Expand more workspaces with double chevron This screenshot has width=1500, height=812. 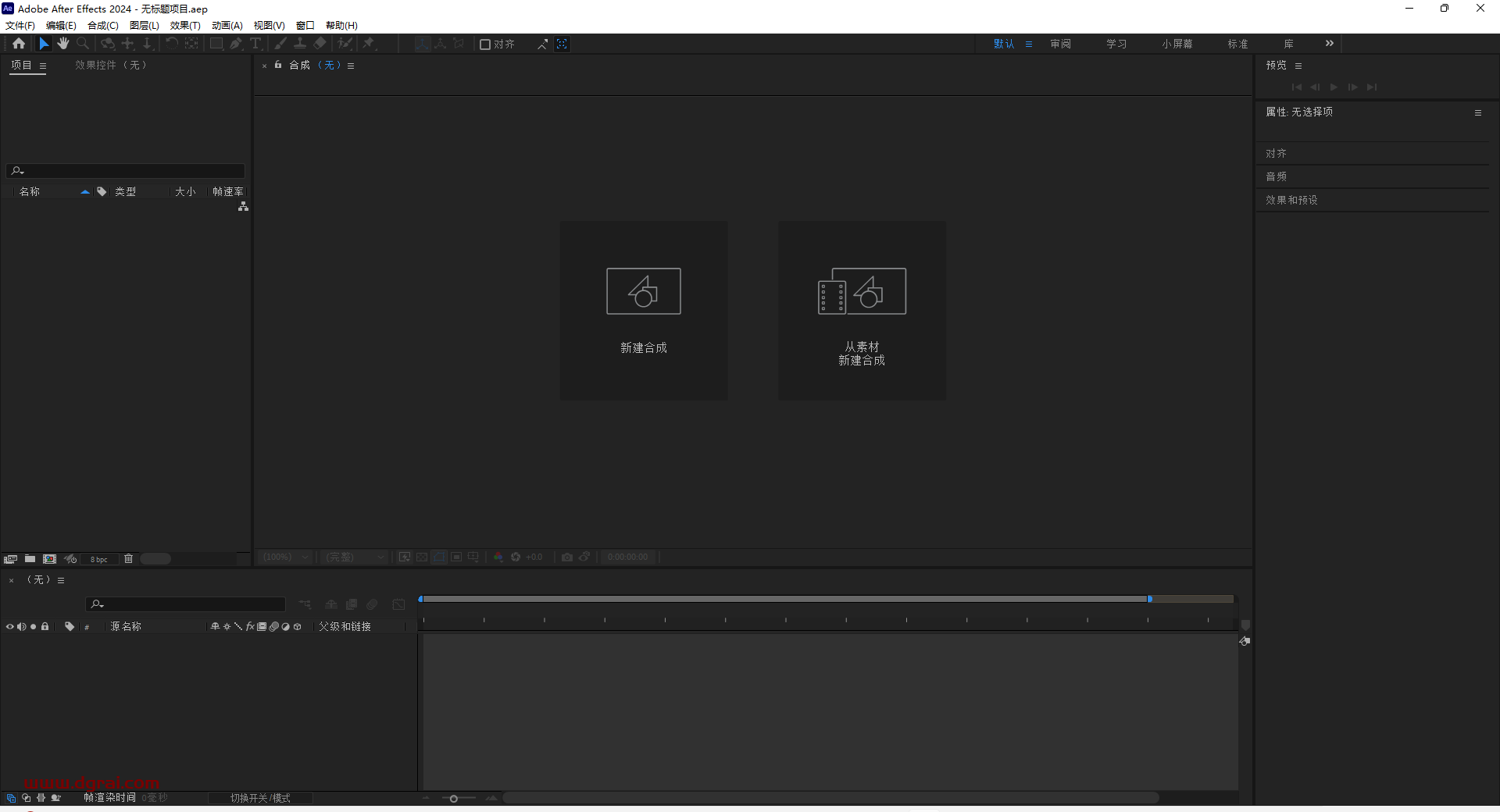pyautogui.click(x=1330, y=44)
